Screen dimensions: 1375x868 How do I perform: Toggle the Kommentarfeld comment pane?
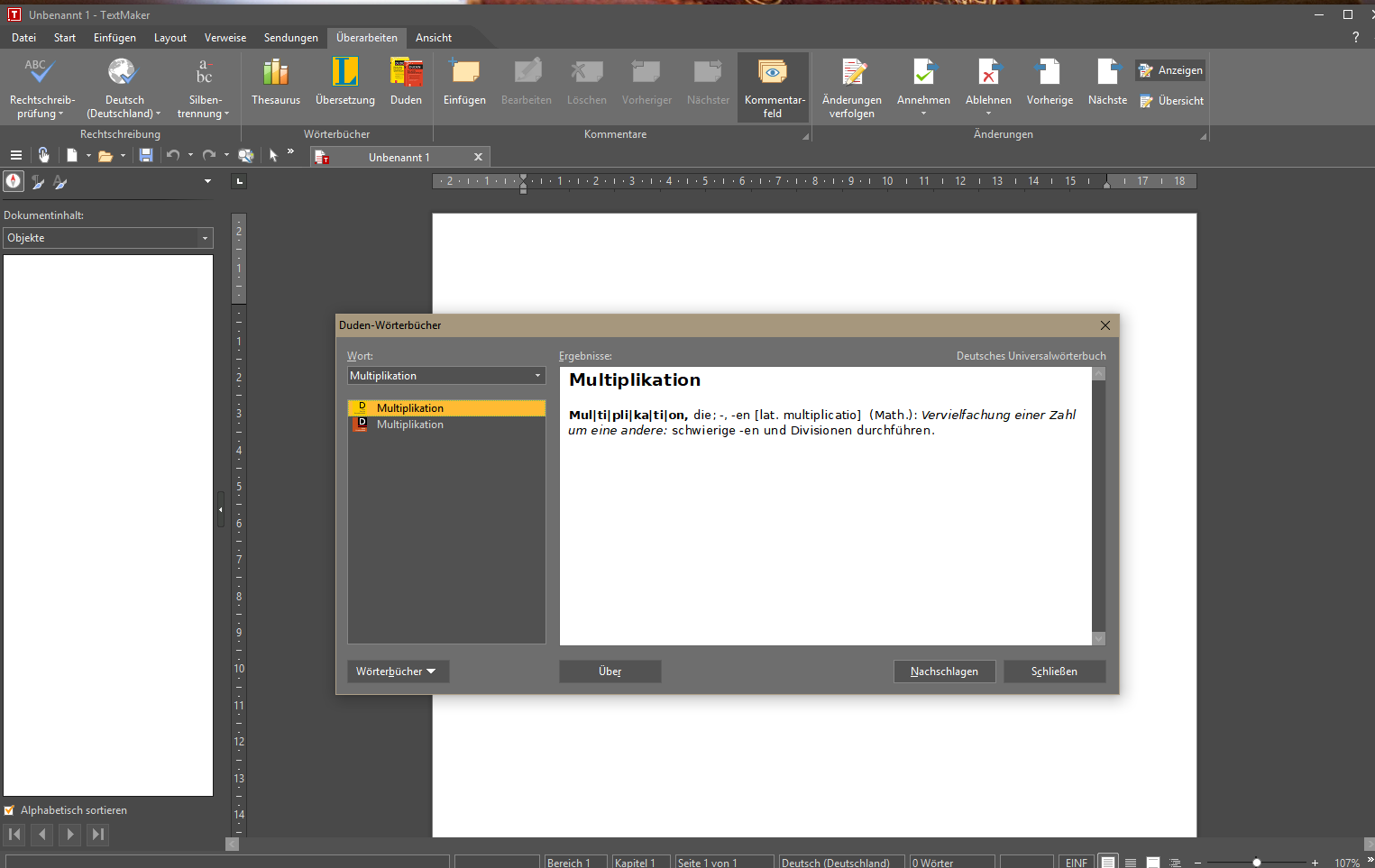(x=774, y=87)
